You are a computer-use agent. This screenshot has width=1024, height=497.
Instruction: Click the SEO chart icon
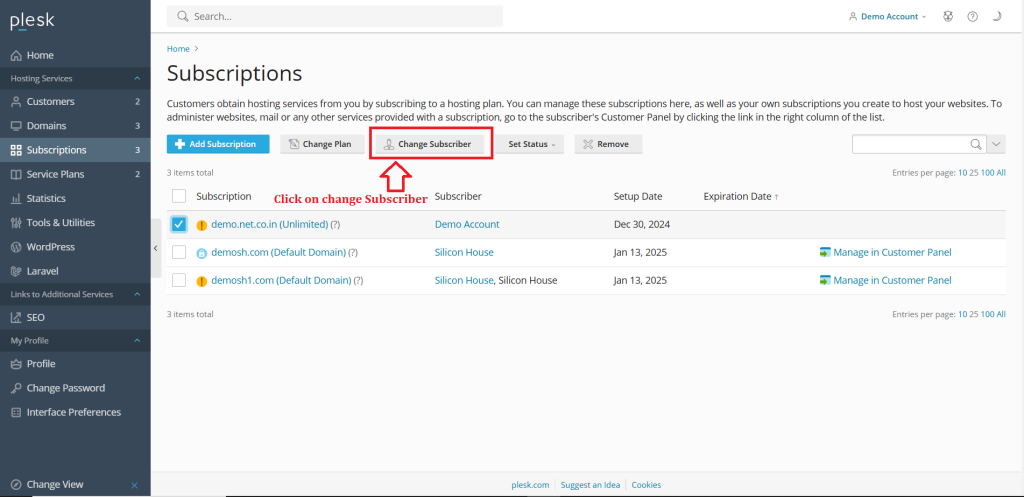[16, 317]
